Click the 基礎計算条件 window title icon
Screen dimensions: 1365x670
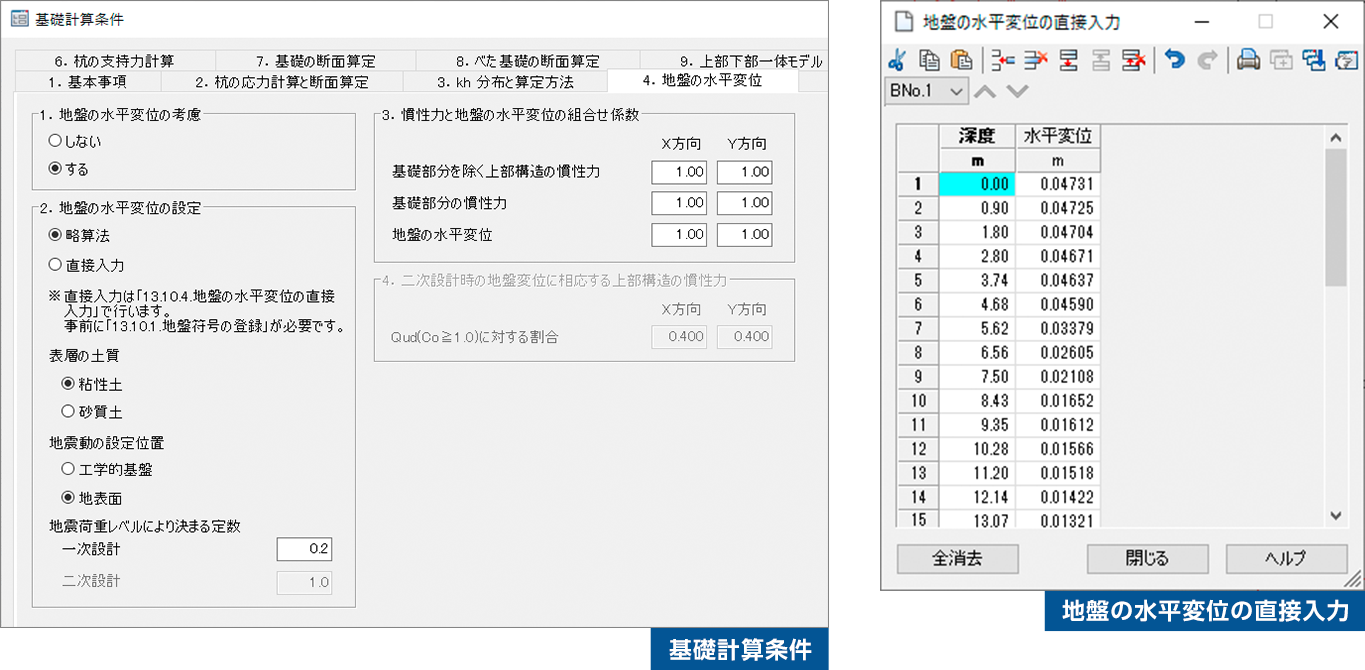[18, 19]
